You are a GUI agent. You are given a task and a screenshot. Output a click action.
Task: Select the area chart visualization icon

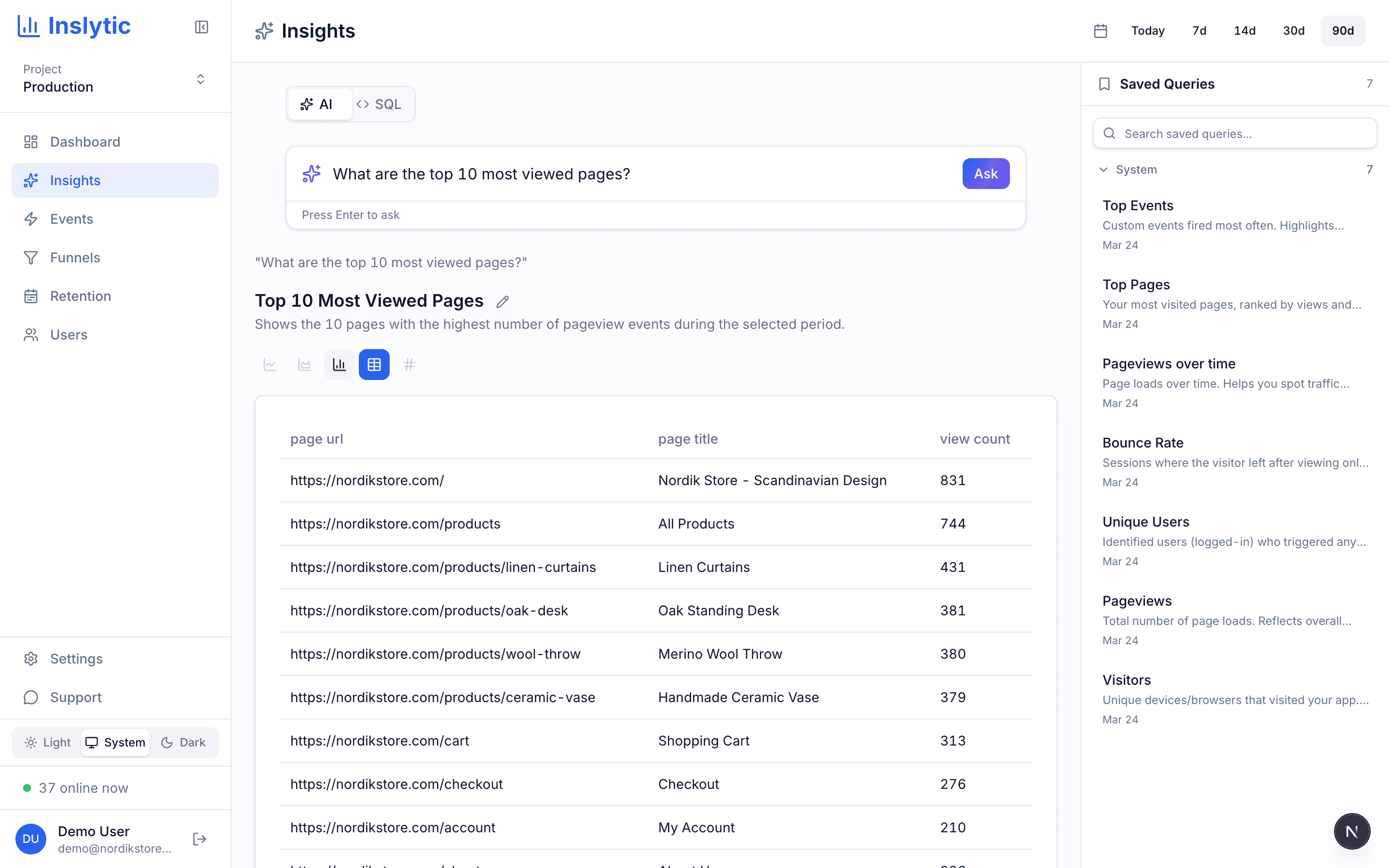point(305,364)
